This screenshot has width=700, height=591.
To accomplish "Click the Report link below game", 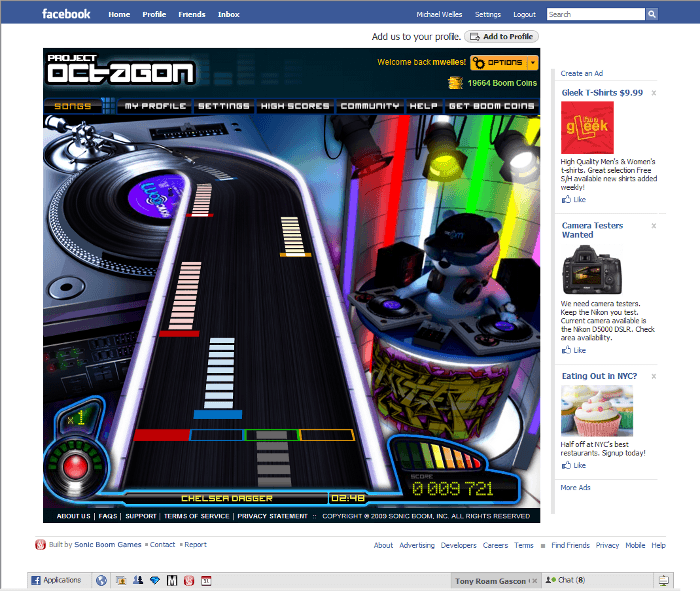I will 195,545.
